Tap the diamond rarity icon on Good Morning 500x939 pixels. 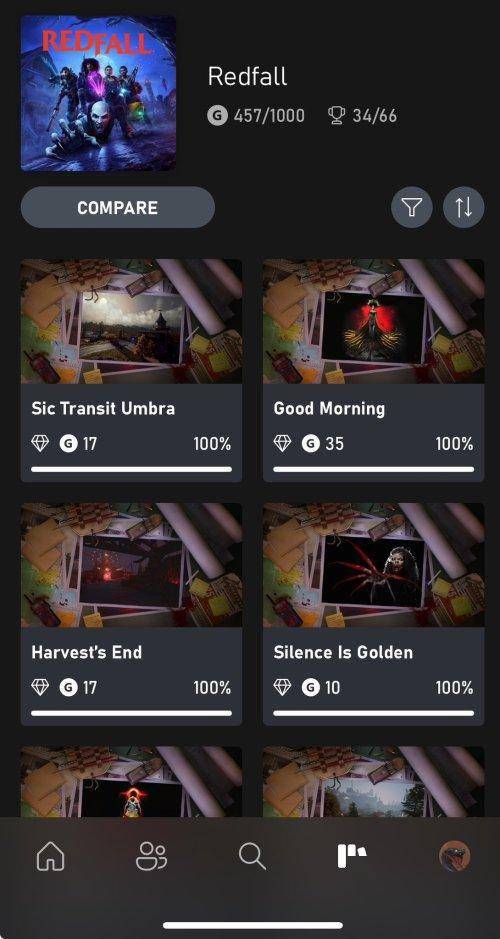(282, 443)
